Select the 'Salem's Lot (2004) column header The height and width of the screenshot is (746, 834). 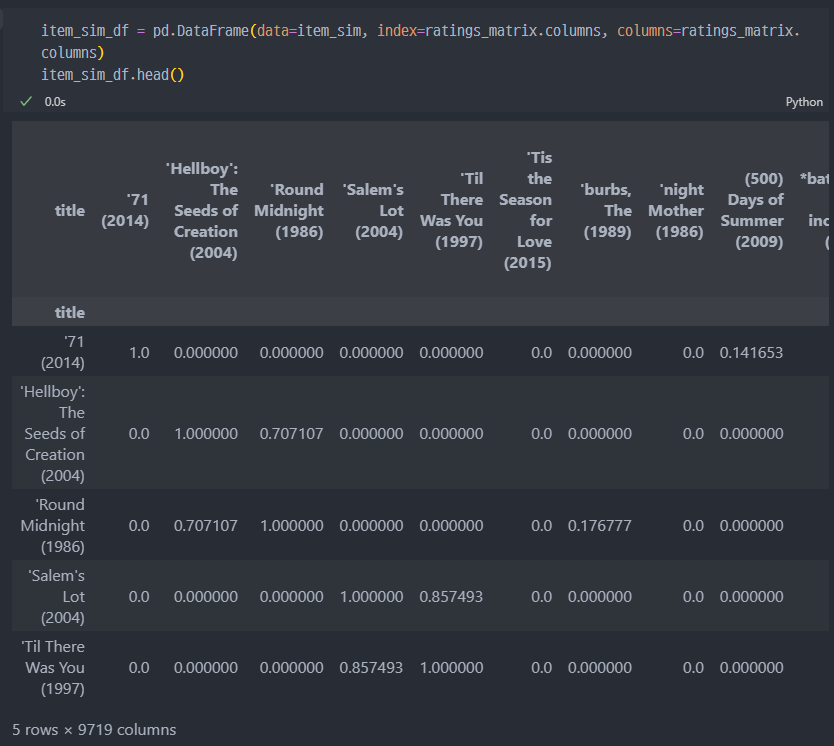(x=373, y=210)
